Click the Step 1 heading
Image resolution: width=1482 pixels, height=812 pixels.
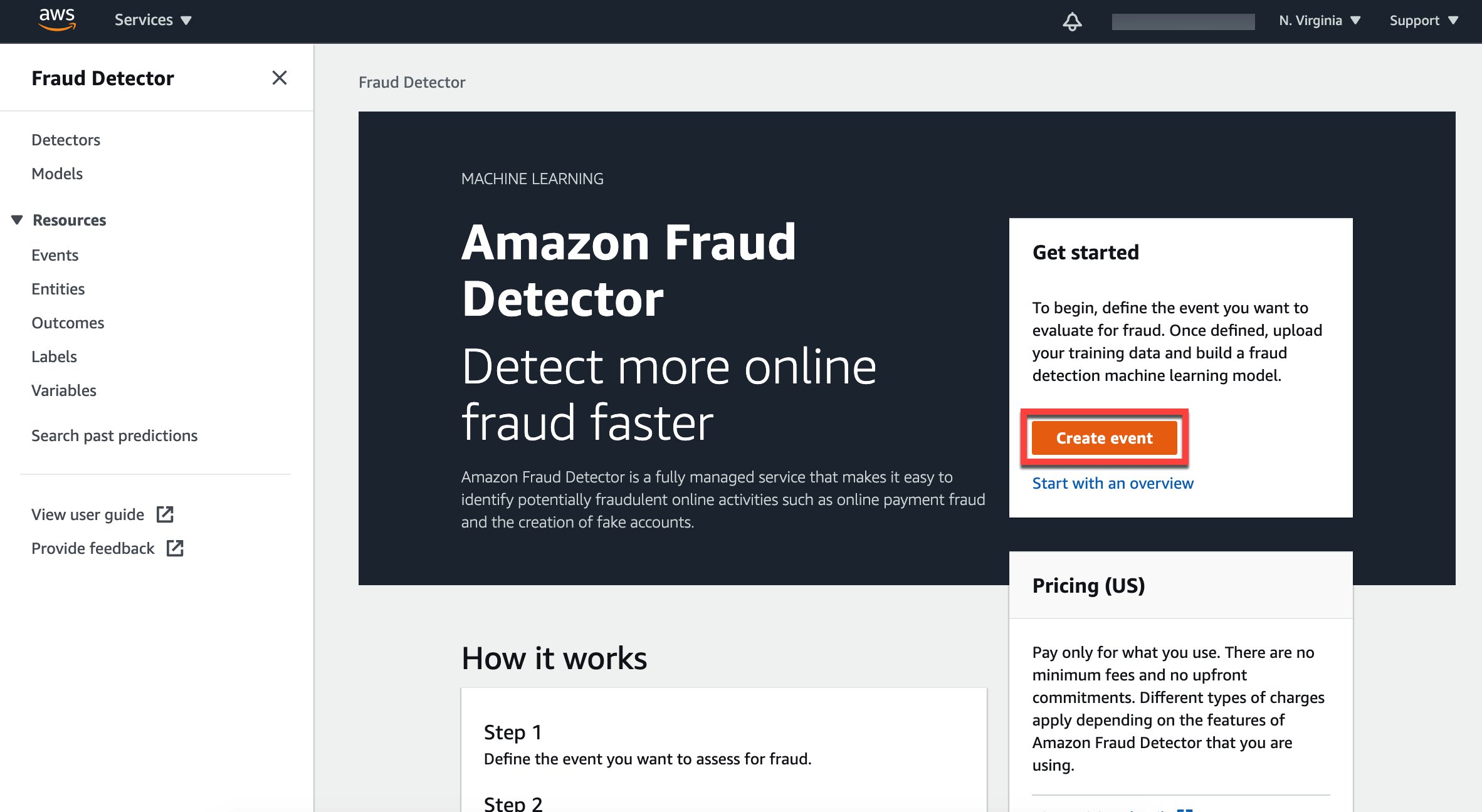point(513,732)
